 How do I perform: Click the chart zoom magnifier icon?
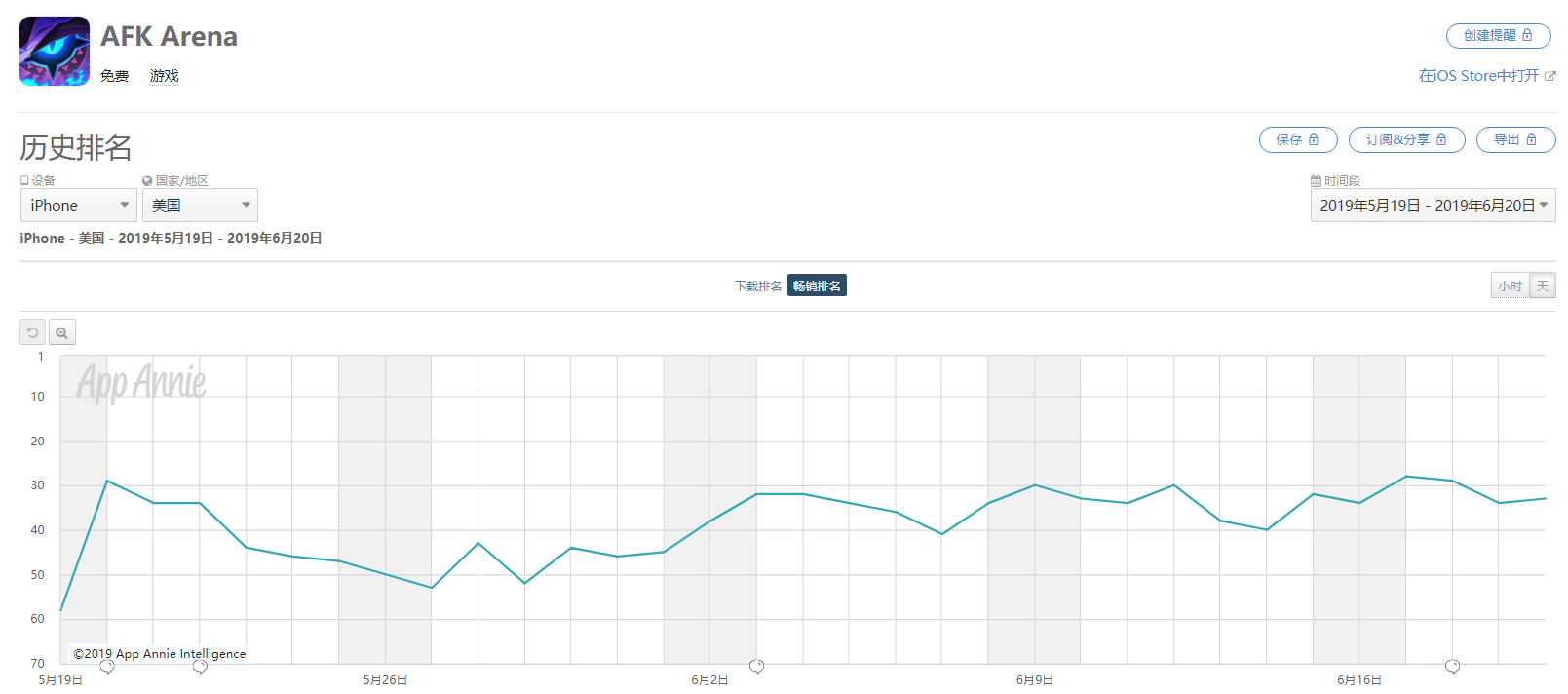click(61, 332)
